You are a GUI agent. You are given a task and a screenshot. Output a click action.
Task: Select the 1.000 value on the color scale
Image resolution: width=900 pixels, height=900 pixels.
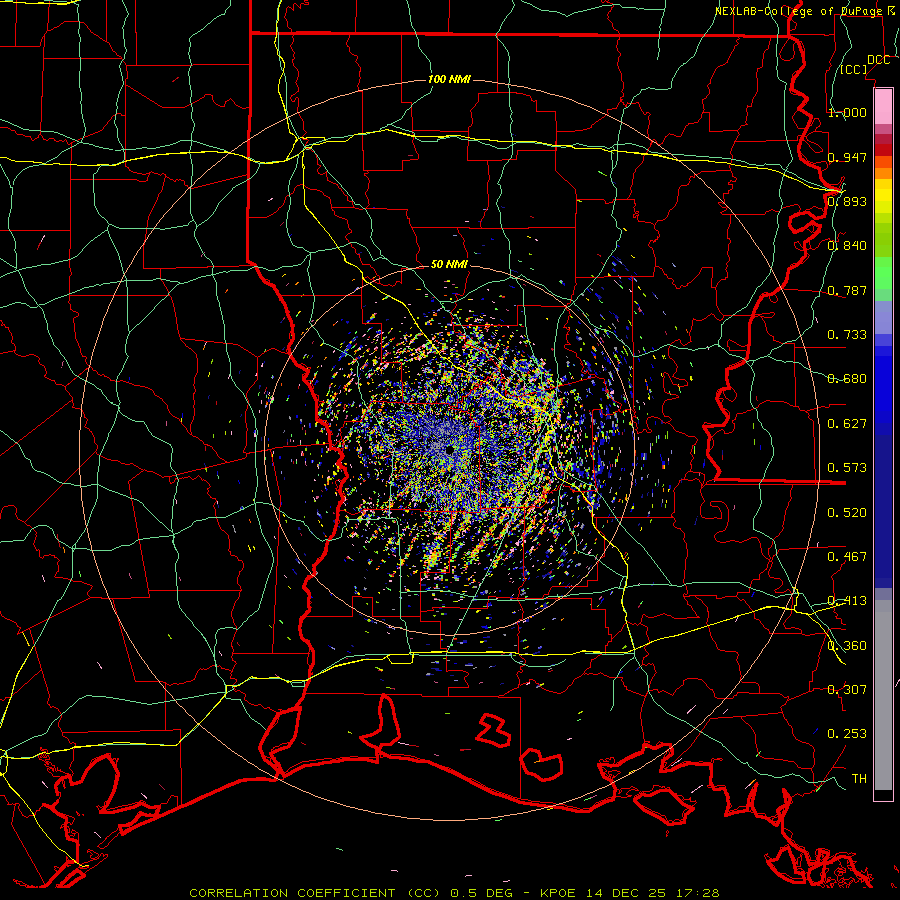click(847, 112)
